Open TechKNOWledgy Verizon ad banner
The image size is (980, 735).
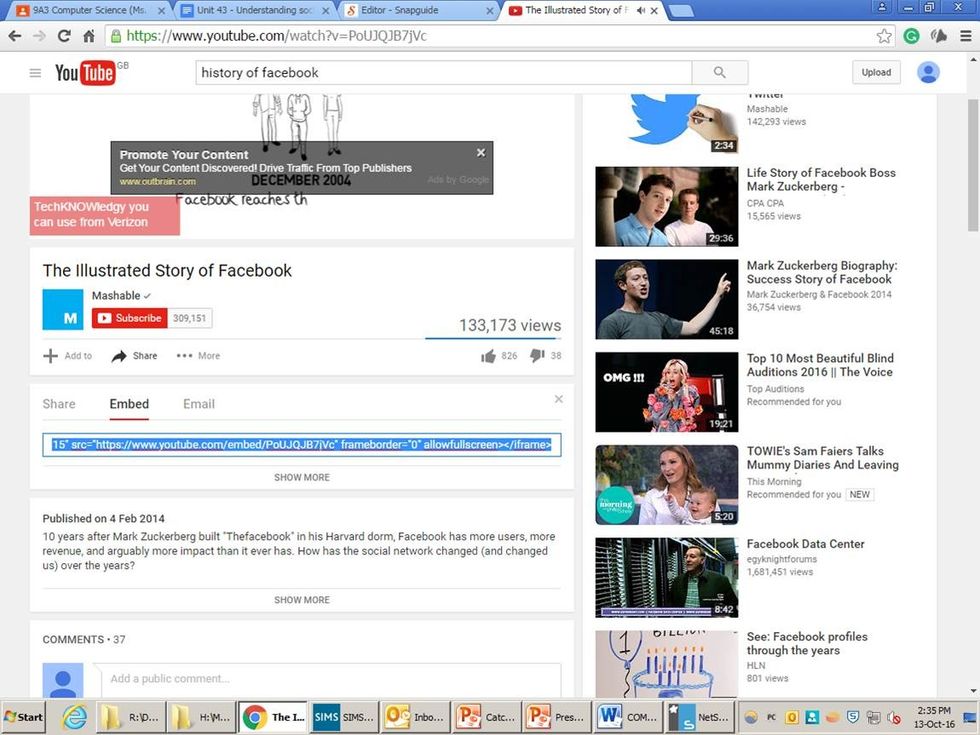pyautogui.click(x=105, y=216)
